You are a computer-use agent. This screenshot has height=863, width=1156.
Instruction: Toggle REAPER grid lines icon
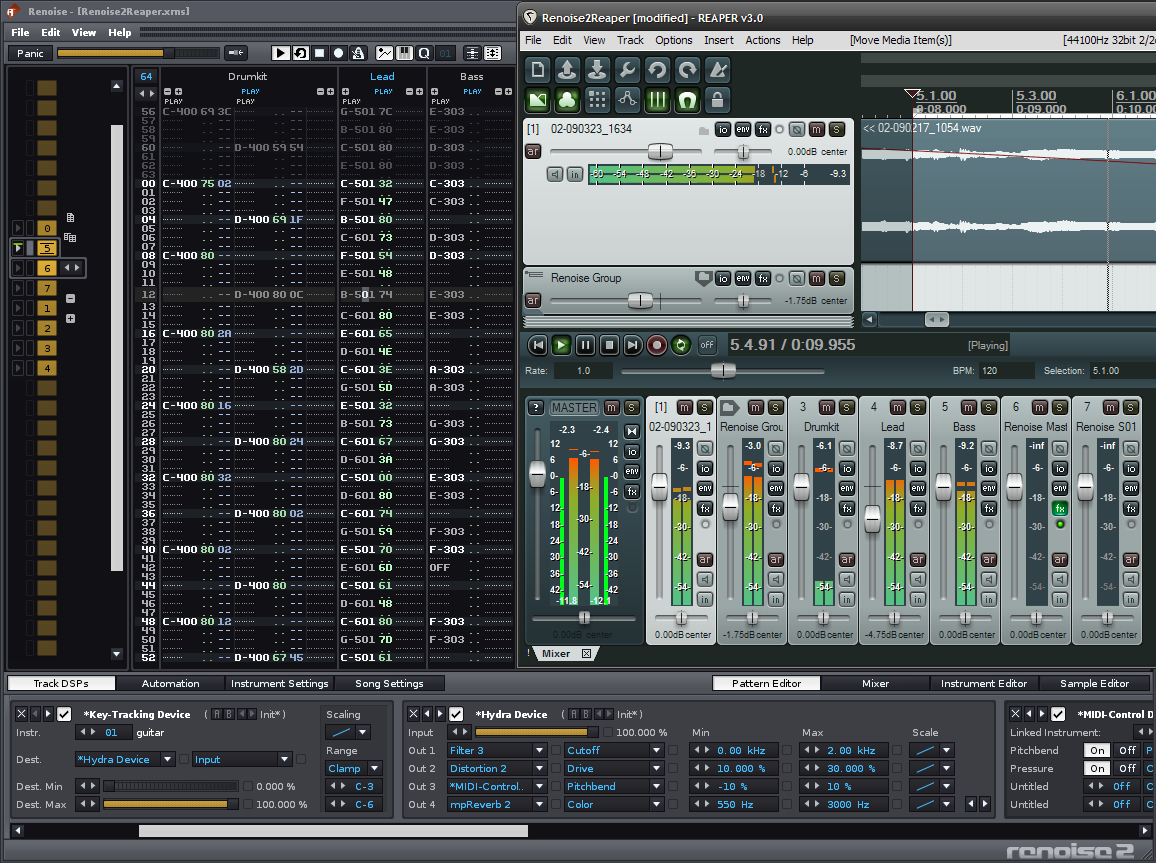[x=657, y=99]
